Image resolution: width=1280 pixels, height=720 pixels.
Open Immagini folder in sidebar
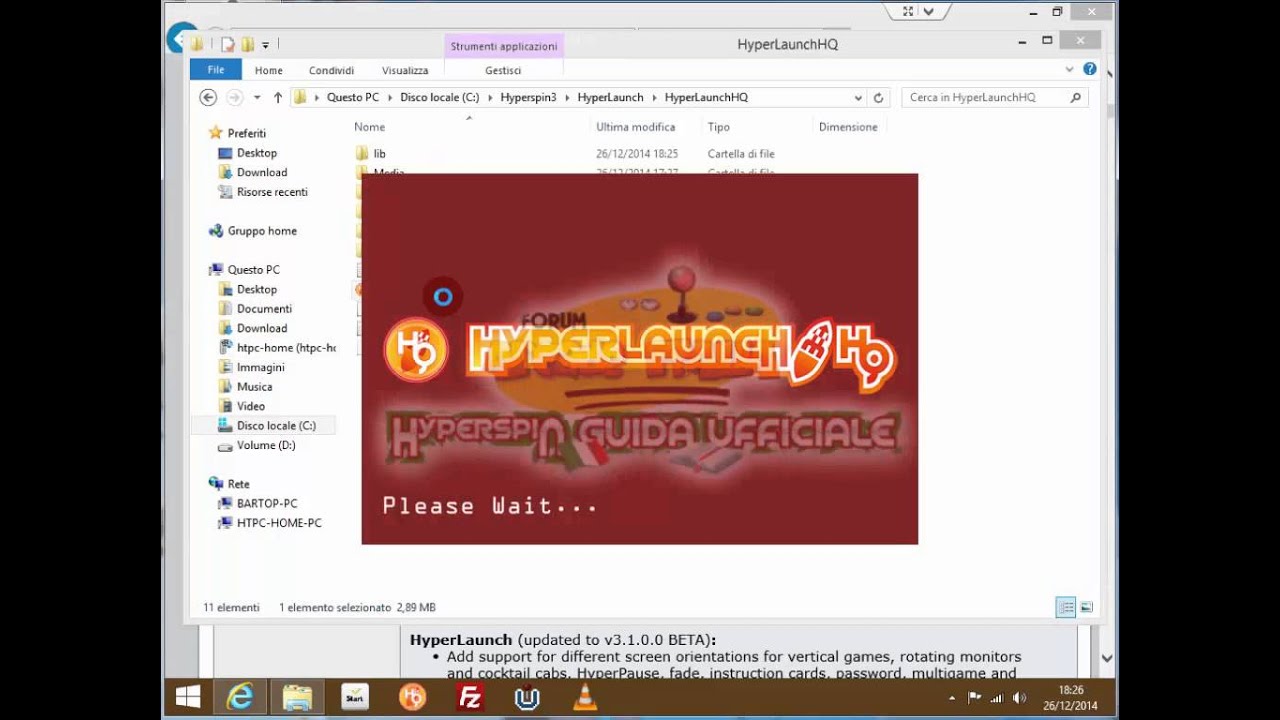pyautogui.click(x=261, y=367)
